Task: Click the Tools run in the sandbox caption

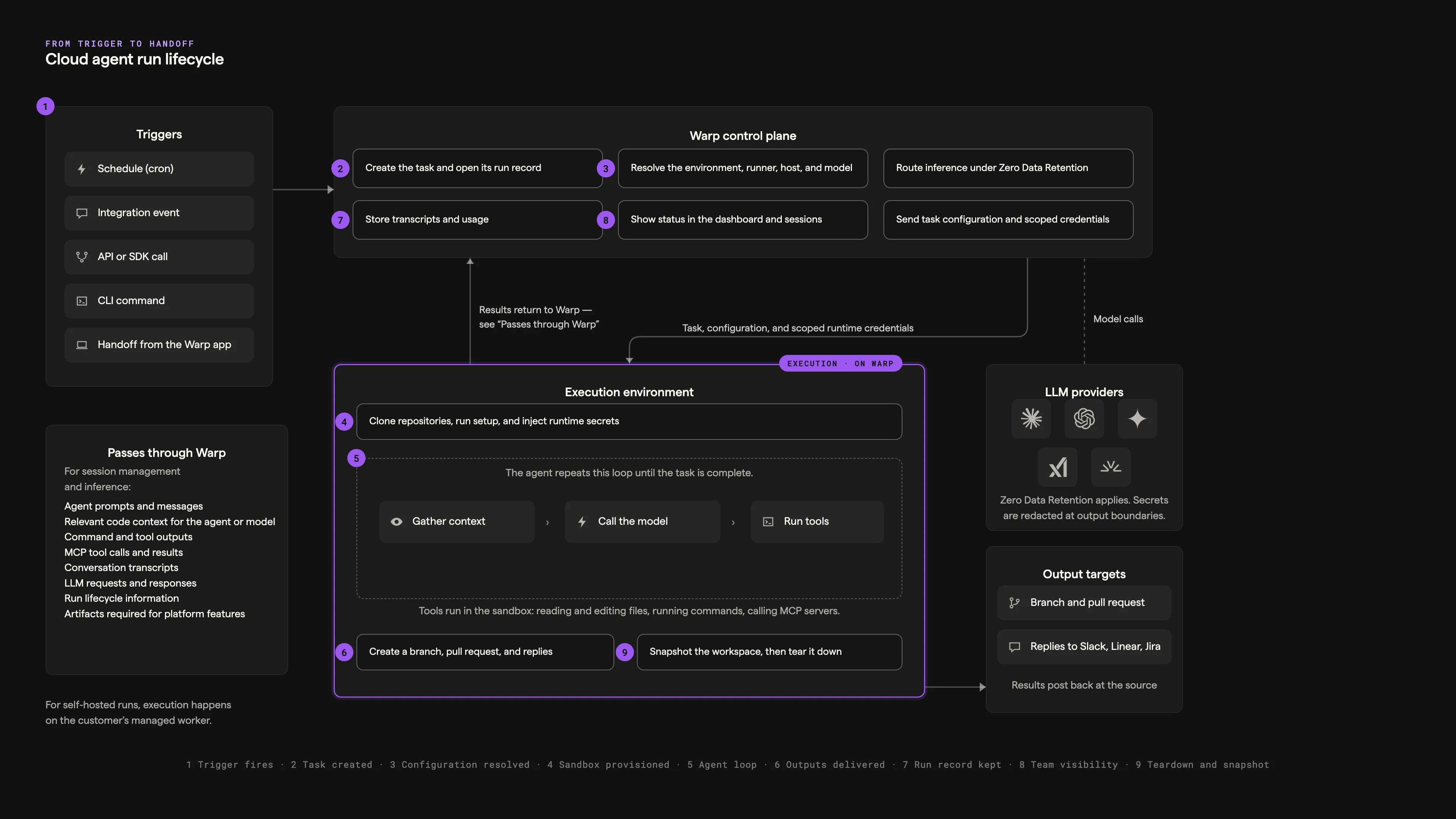Action: 629,611
